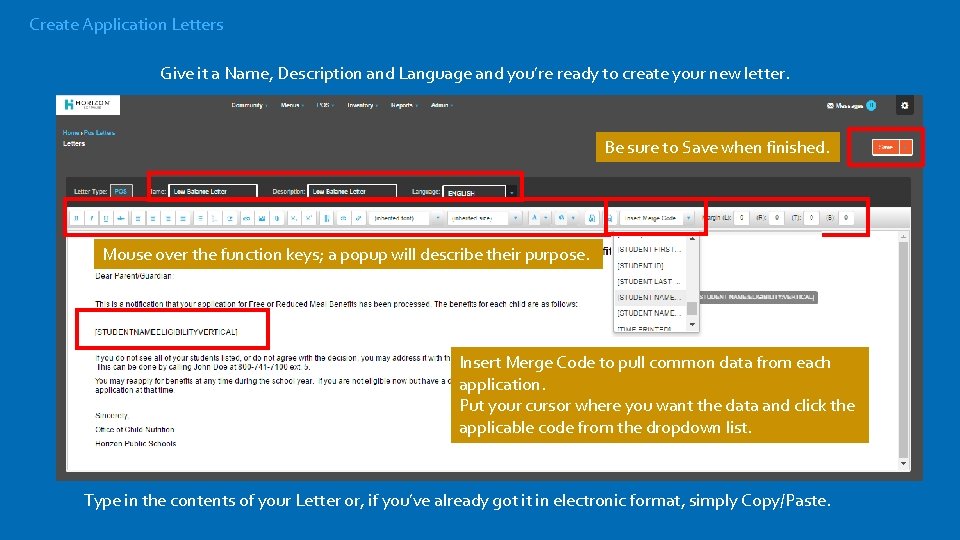Open the Admin menu

[x=441, y=105]
